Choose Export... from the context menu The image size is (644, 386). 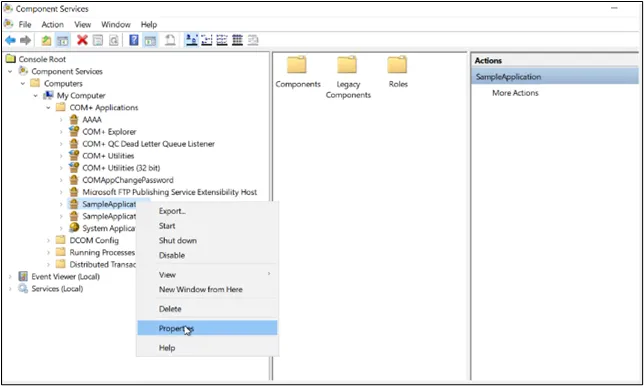pos(207,211)
